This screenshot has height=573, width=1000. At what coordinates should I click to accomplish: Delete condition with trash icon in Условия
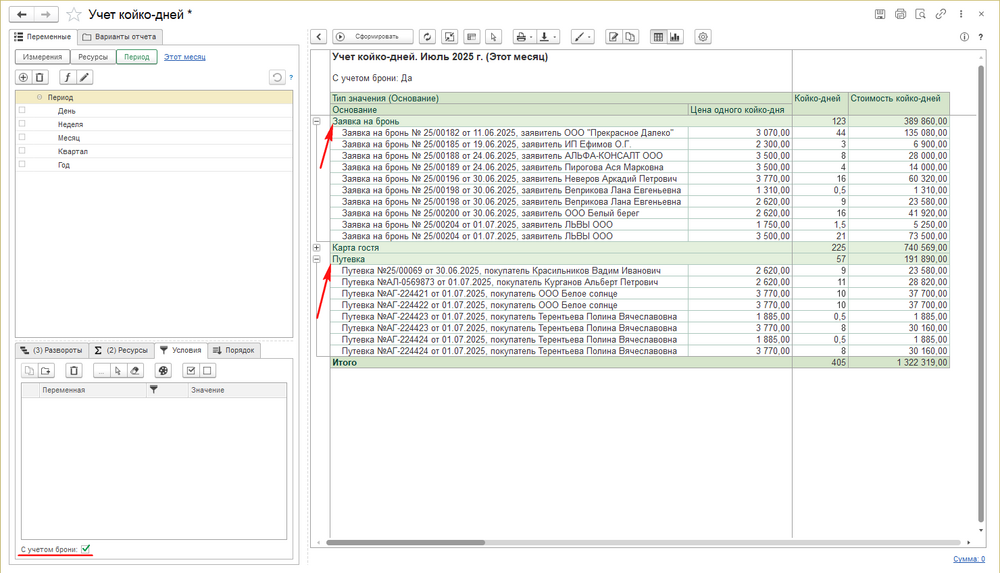click(74, 371)
